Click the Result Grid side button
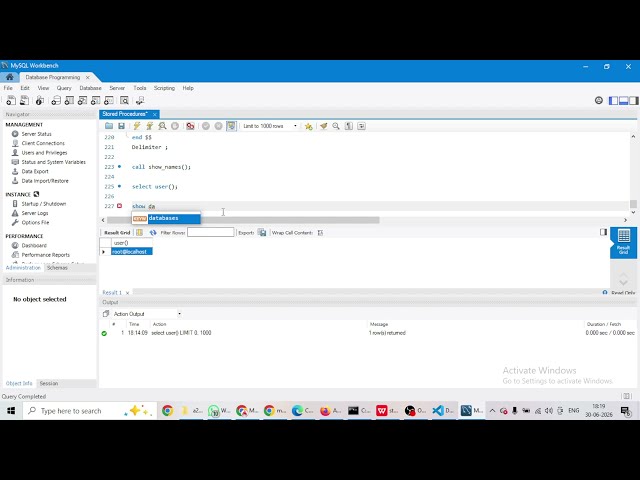The width and height of the screenshot is (640, 480). 623,242
